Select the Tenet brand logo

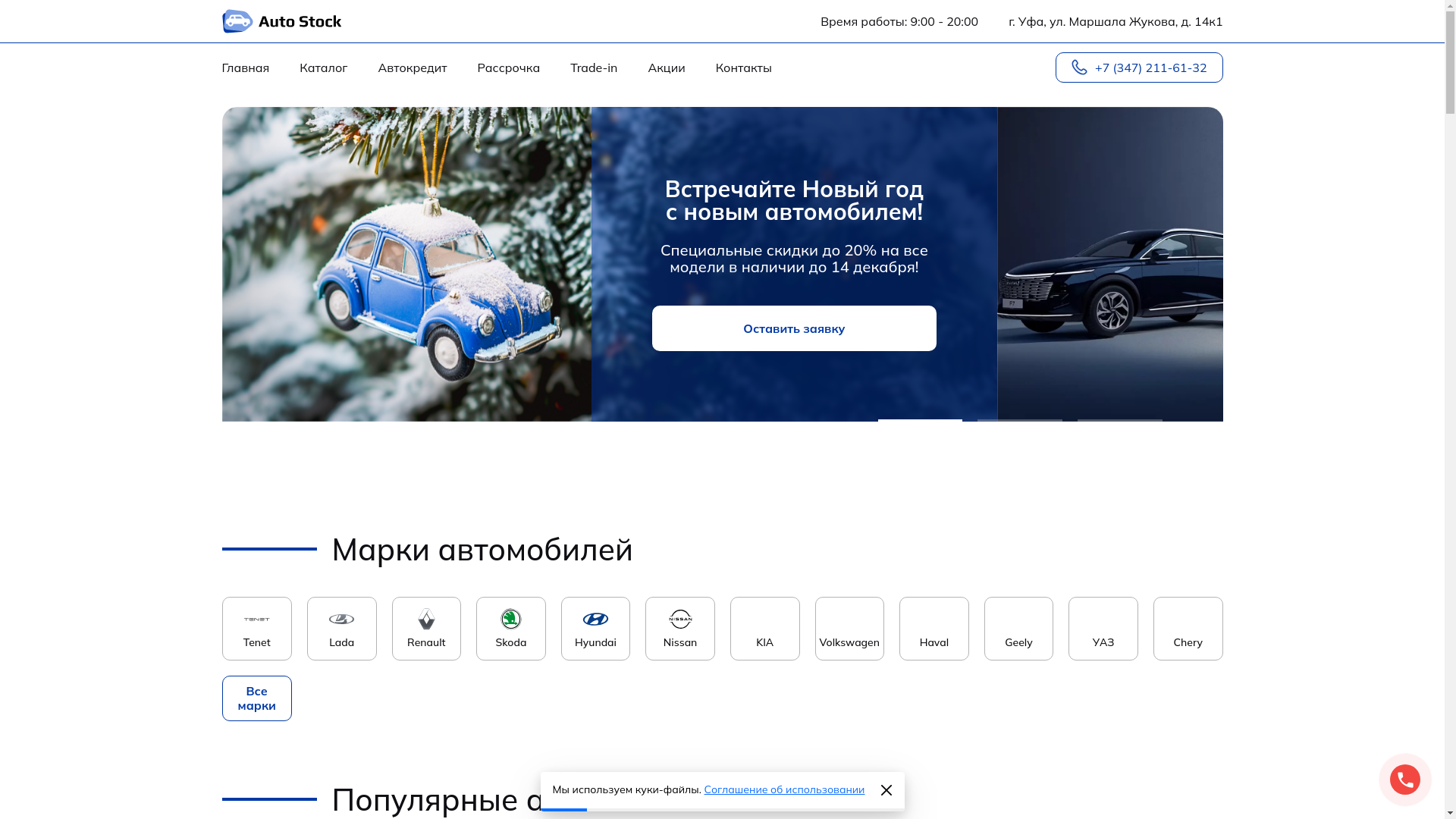256,620
